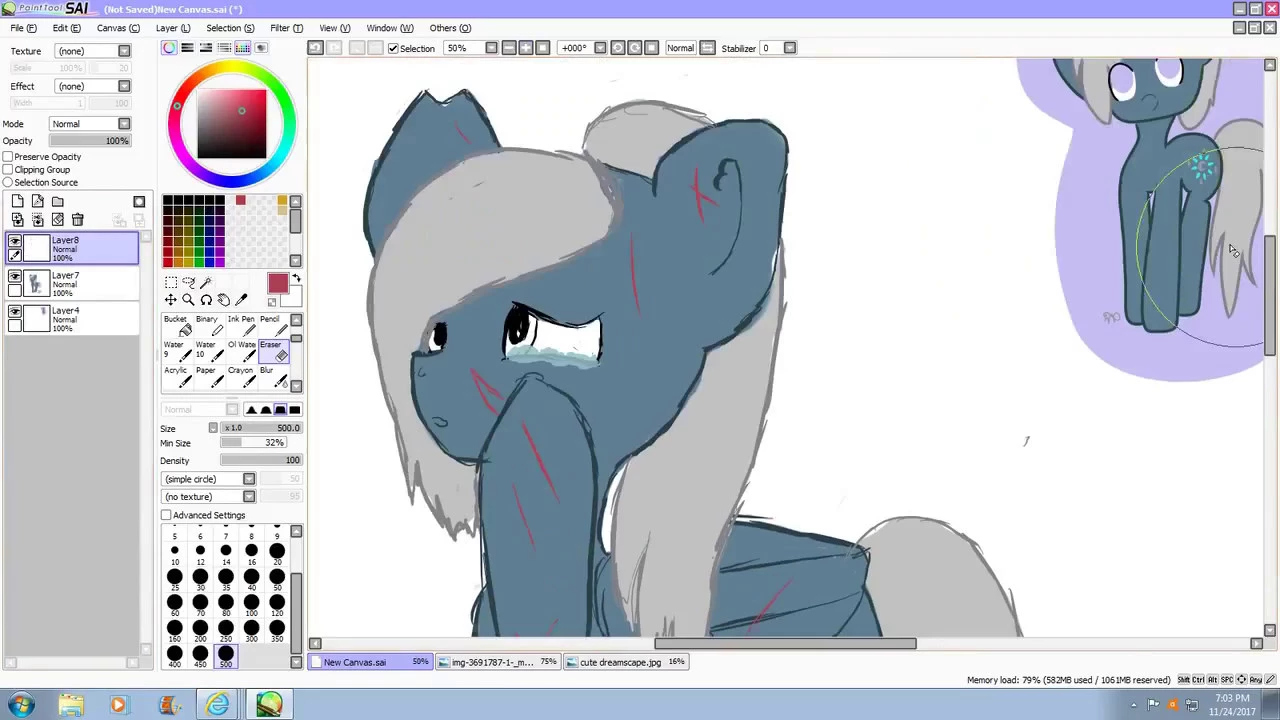Adjust the brush Size slider

(261, 428)
